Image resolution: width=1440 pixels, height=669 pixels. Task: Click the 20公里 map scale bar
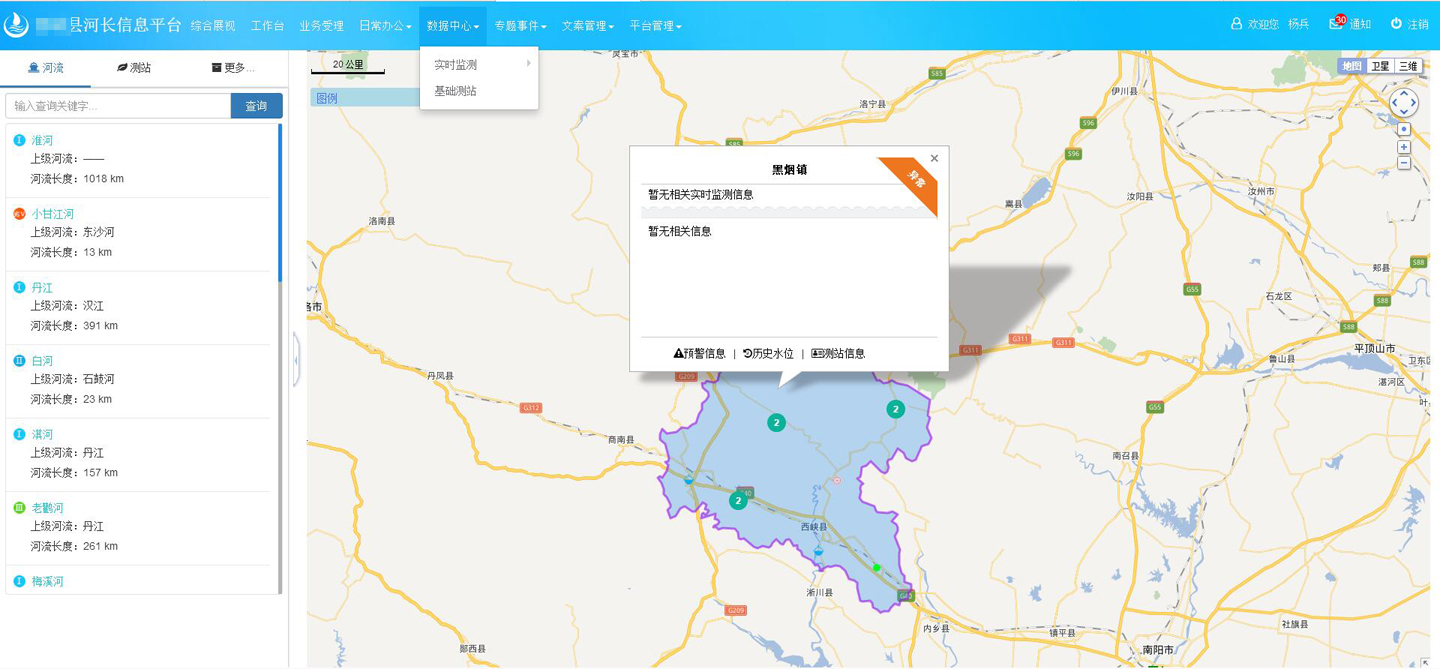[x=347, y=62]
